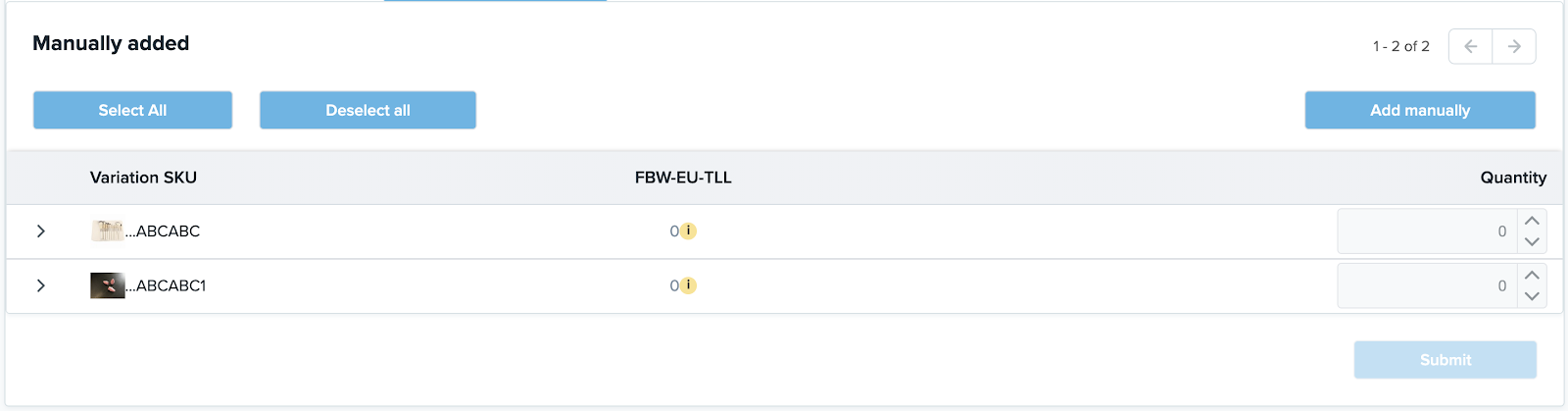The image size is (1568, 411).
Task: Click the FBW-EU-TLL column header
Action: pyautogui.click(x=683, y=178)
